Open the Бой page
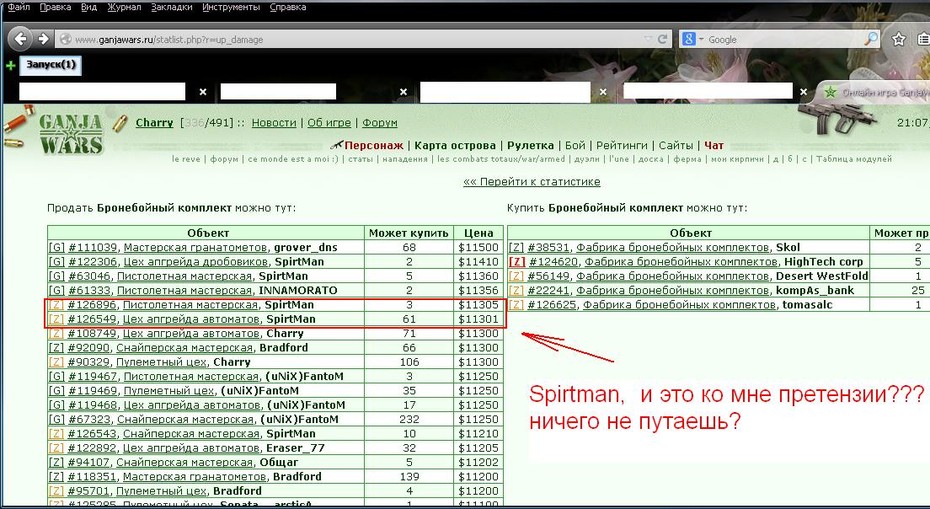The height and width of the screenshot is (509, 930). coord(575,145)
